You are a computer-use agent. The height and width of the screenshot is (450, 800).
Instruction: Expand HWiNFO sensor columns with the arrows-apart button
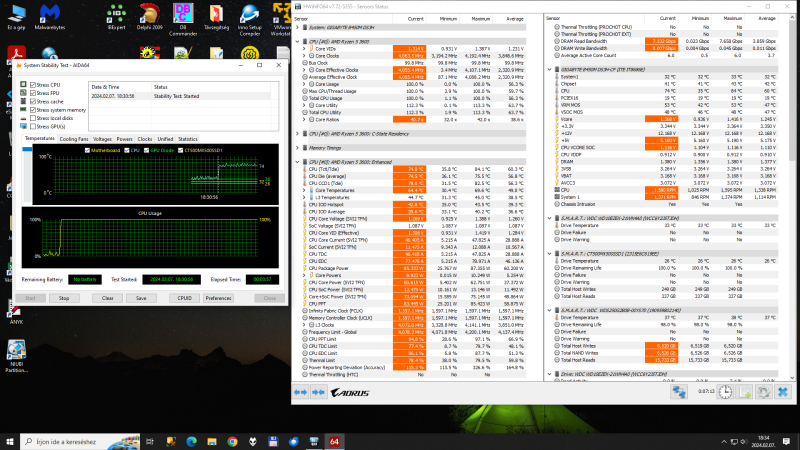point(301,392)
